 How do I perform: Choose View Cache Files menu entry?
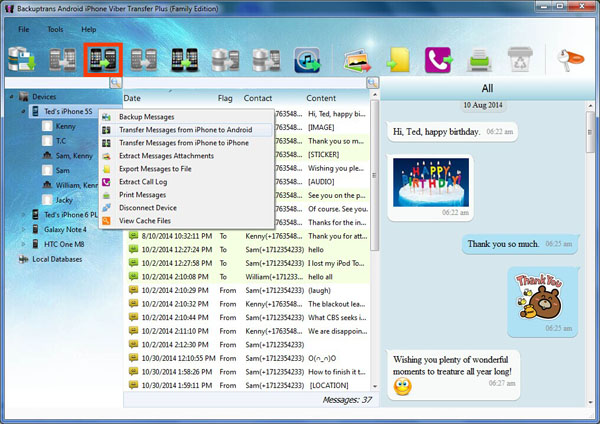[186, 221]
